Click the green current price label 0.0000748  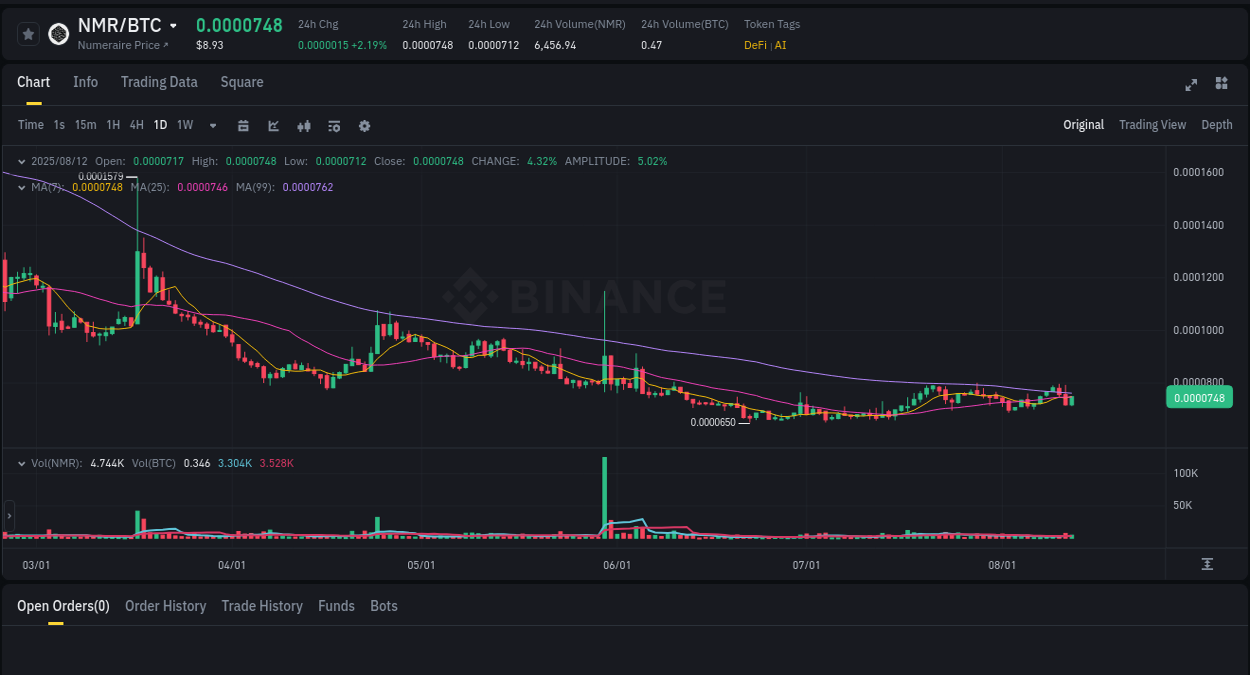(1199, 397)
